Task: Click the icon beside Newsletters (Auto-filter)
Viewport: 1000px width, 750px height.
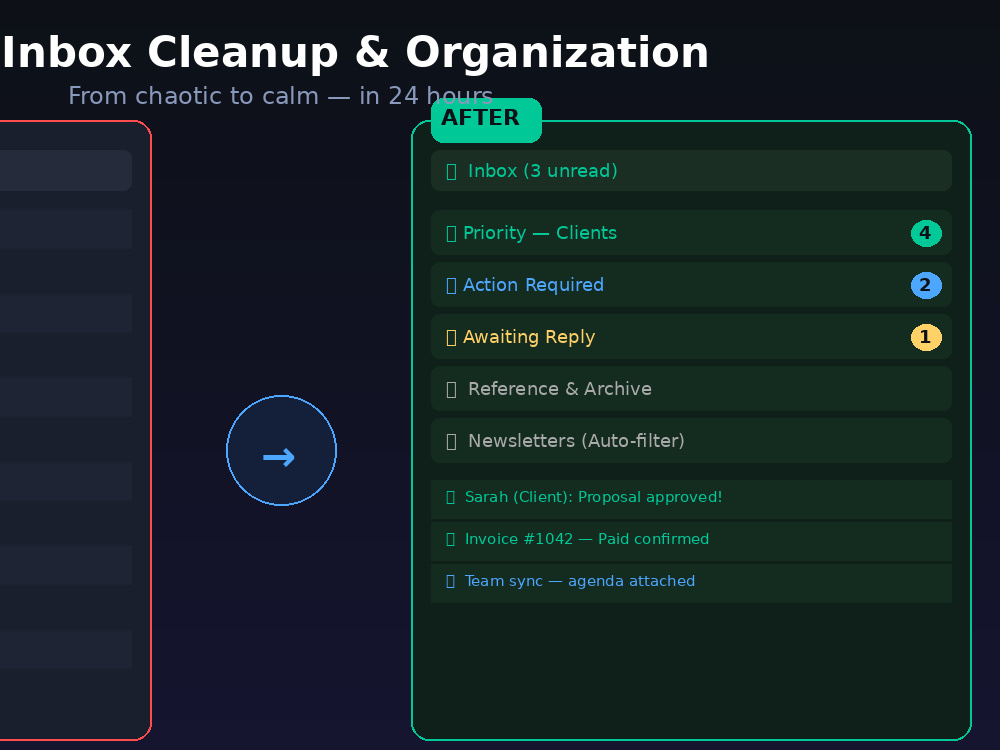Action: click(451, 442)
